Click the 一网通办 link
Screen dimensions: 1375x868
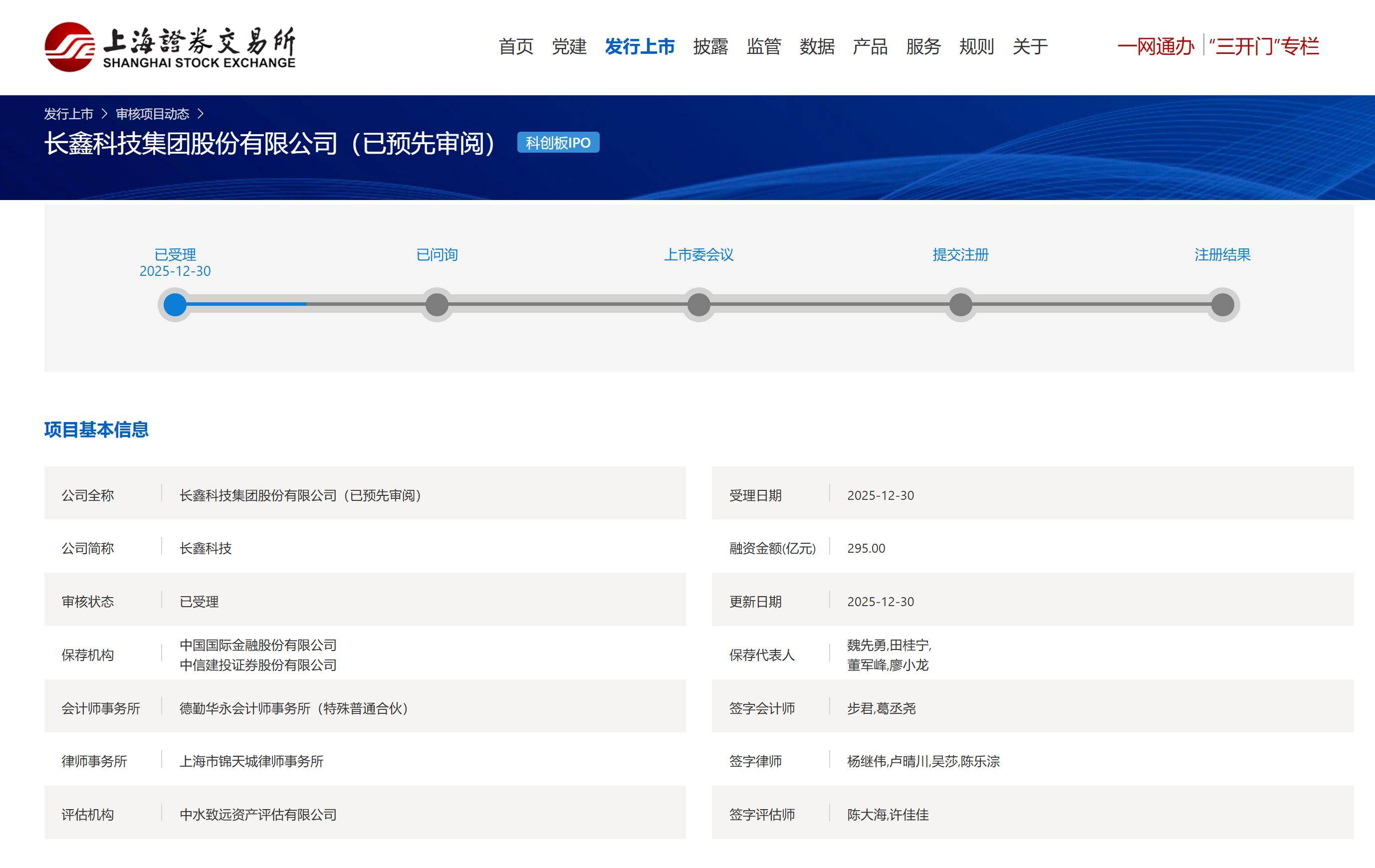pos(1155,46)
